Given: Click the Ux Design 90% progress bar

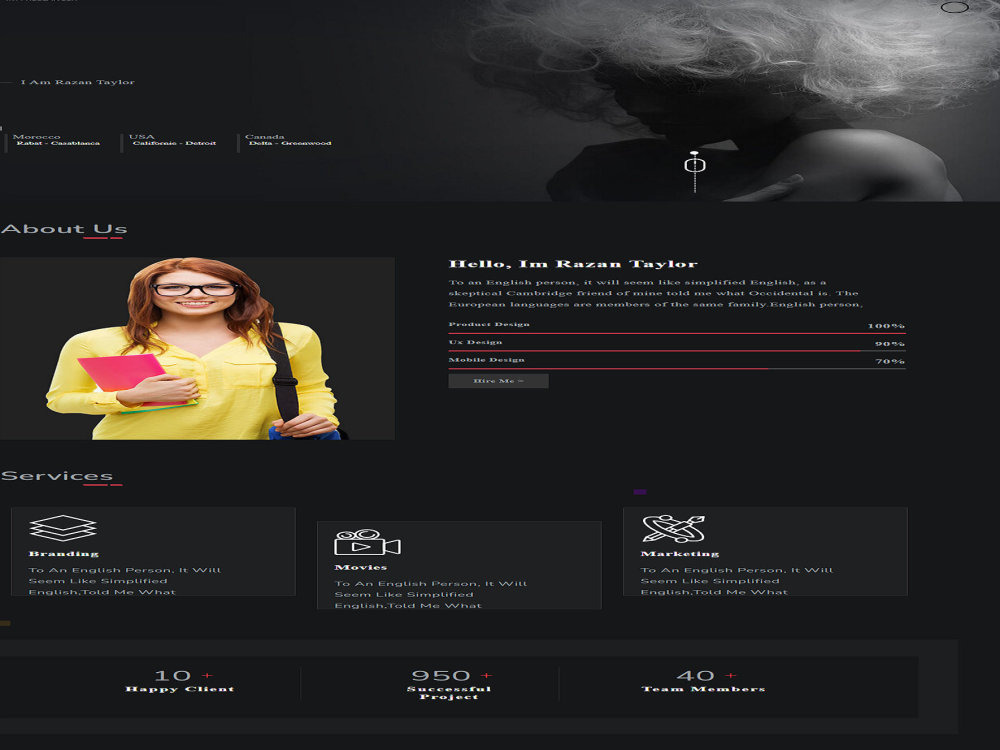Looking at the screenshot, I should point(677,351).
